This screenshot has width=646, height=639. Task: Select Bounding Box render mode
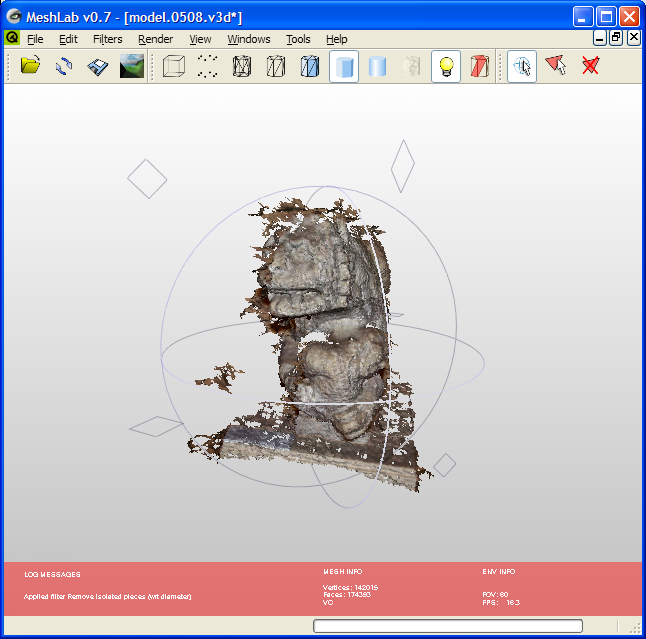coord(174,67)
